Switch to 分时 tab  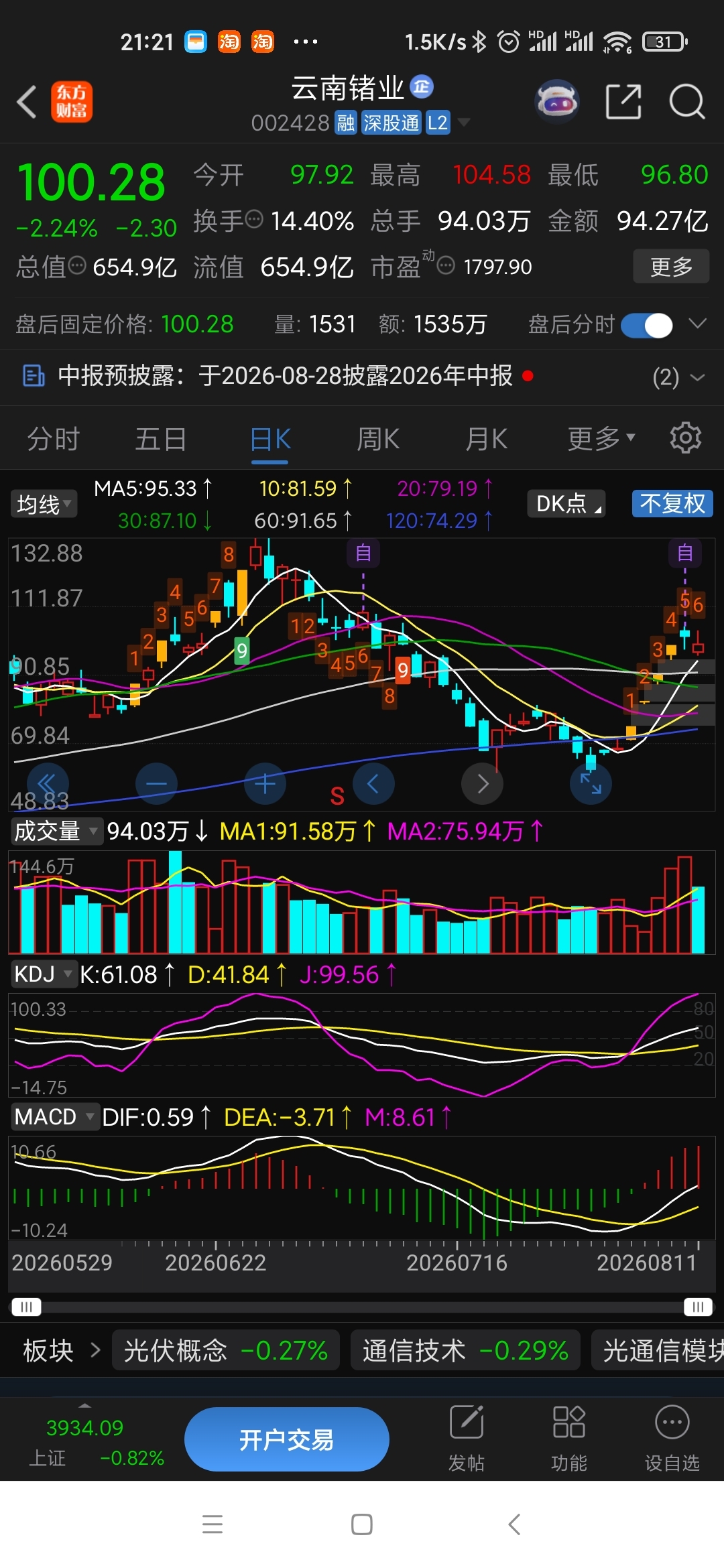click(x=53, y=439)
